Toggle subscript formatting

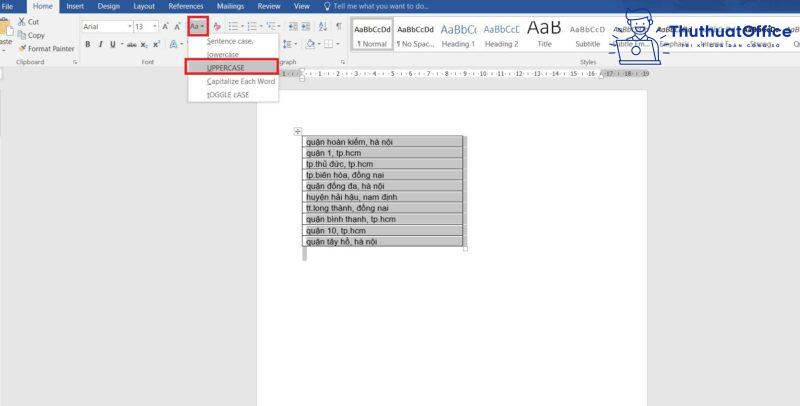144,44
